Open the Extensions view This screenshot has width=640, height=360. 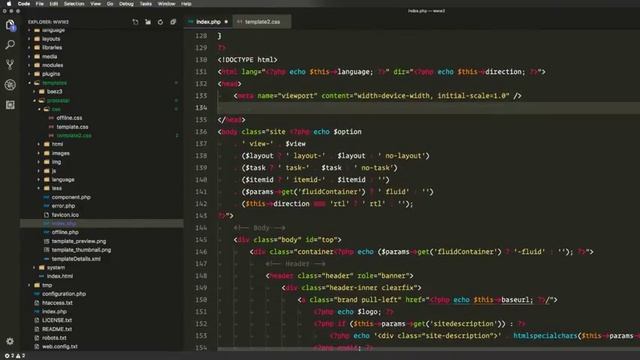click(x=10, y=105)
